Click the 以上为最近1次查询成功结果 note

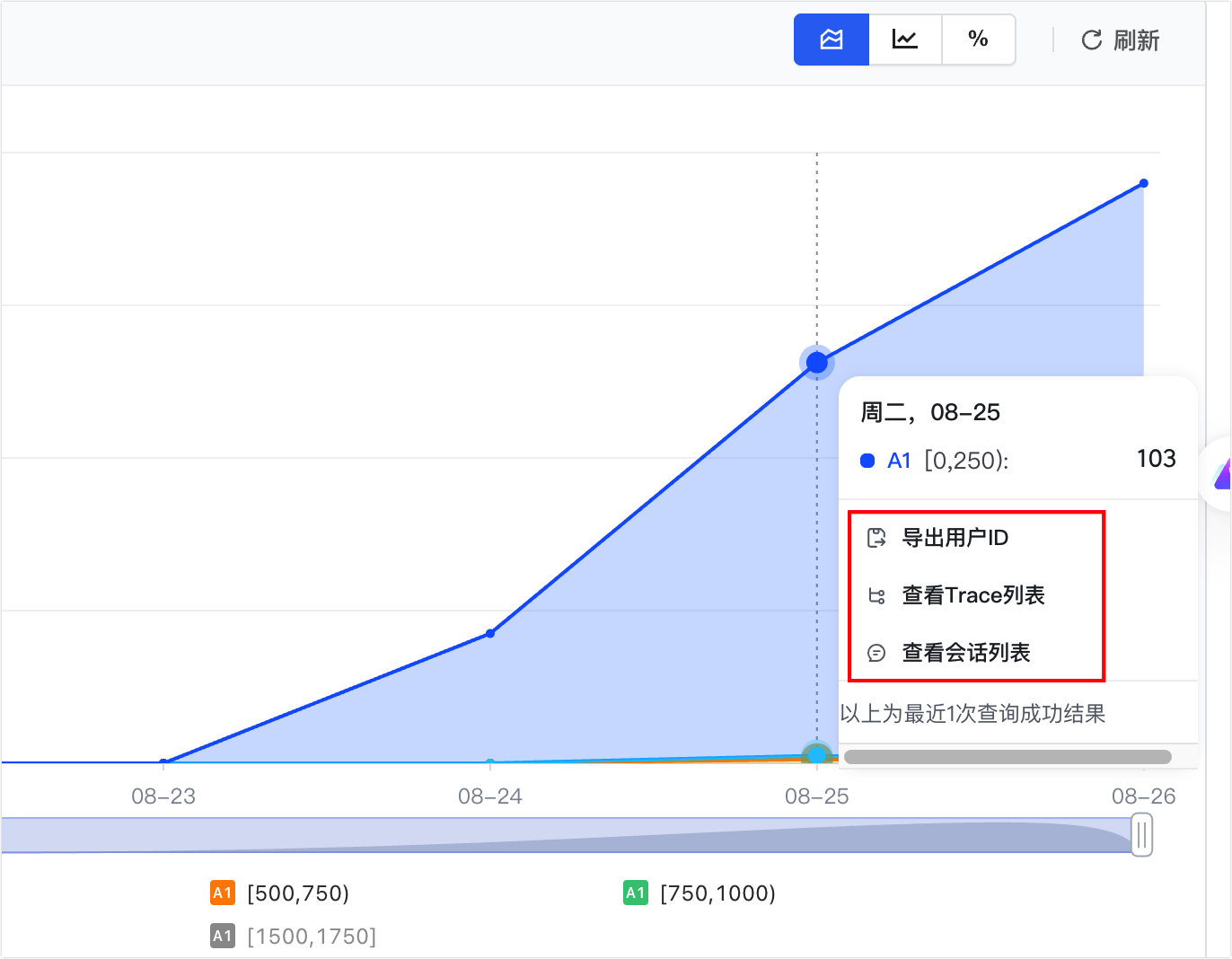(973, 714)
